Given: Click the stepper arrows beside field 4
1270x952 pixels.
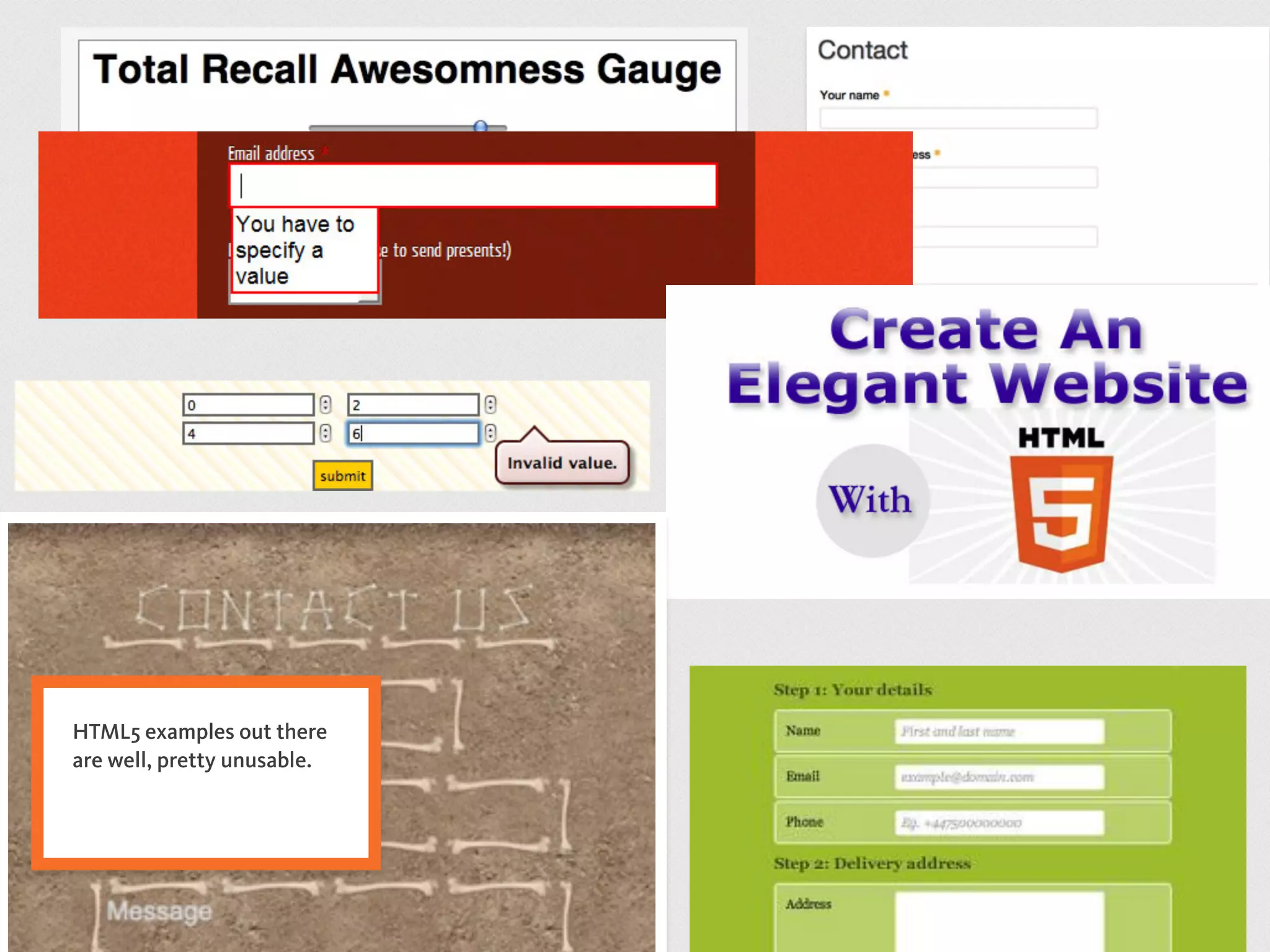Looking at the screenshot, I should click(326, 433).
